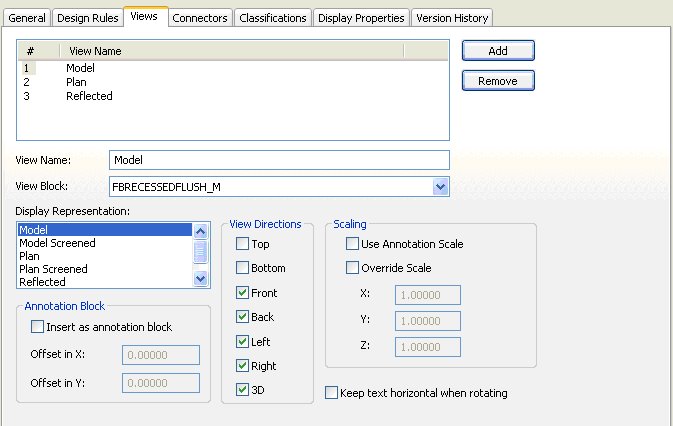Uncheck the Front view direction
The height and width of the screenshot is (426, 673).
[243, 293]
